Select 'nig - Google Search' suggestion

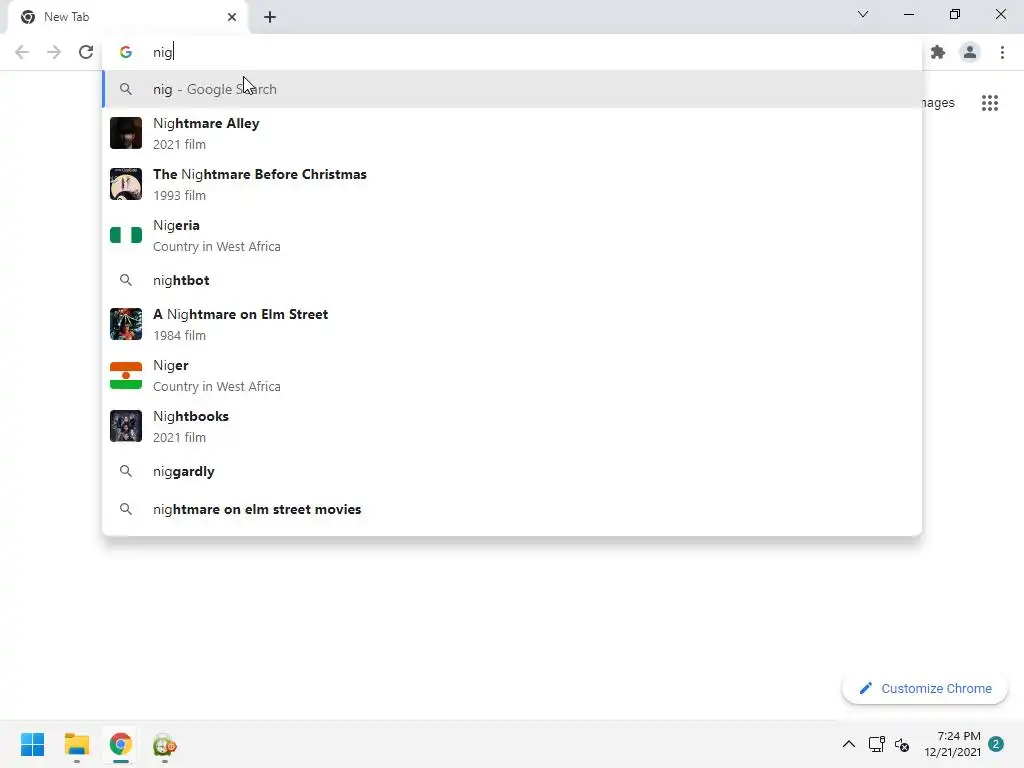tap(512, 89)
